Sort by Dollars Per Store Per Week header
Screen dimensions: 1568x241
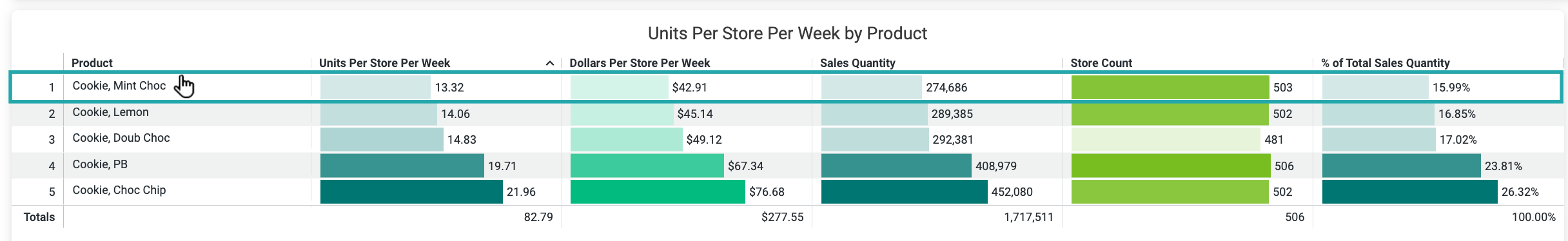[640, 63]
